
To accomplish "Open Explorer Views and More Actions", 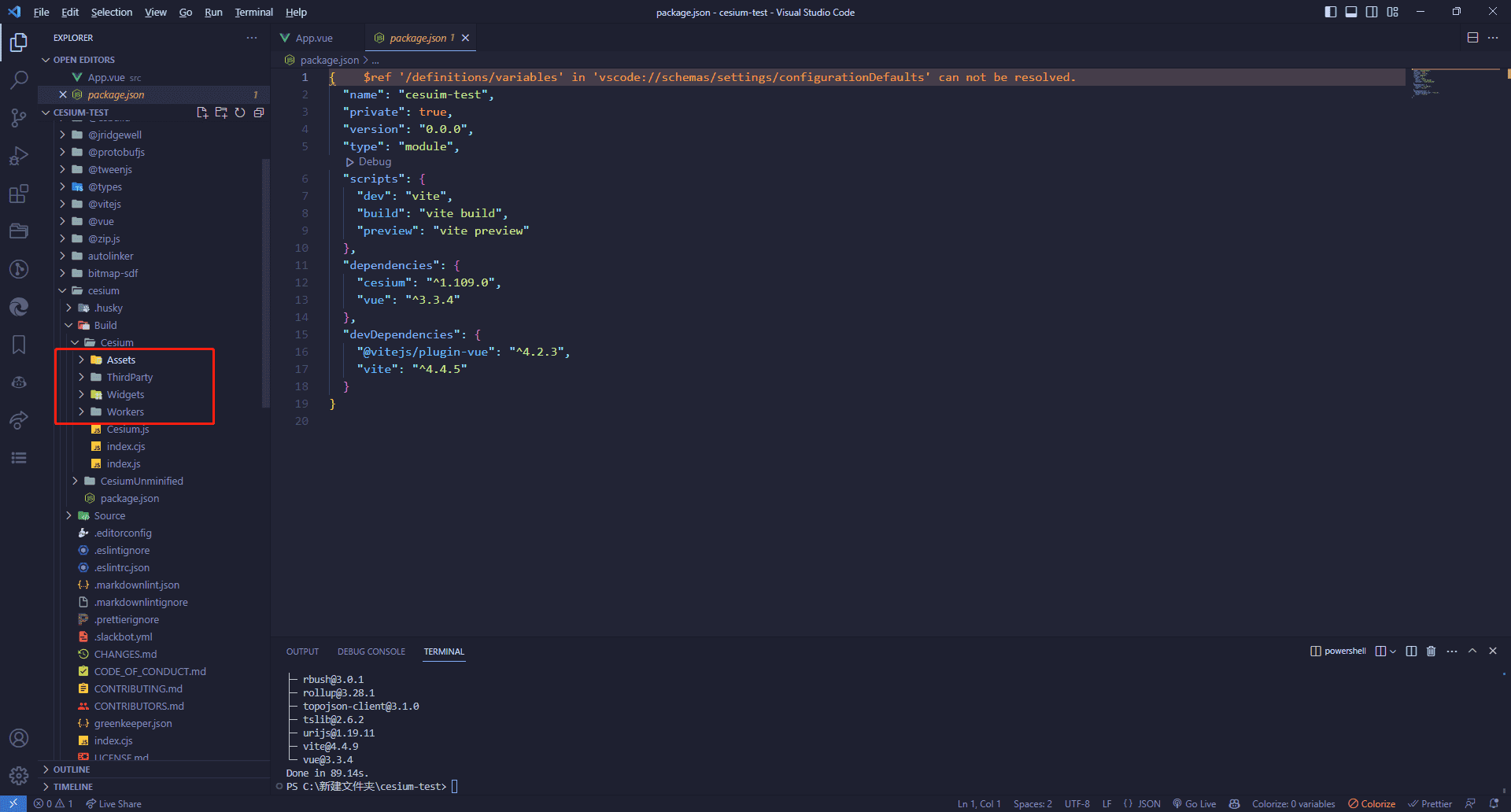I will (252, 38).
